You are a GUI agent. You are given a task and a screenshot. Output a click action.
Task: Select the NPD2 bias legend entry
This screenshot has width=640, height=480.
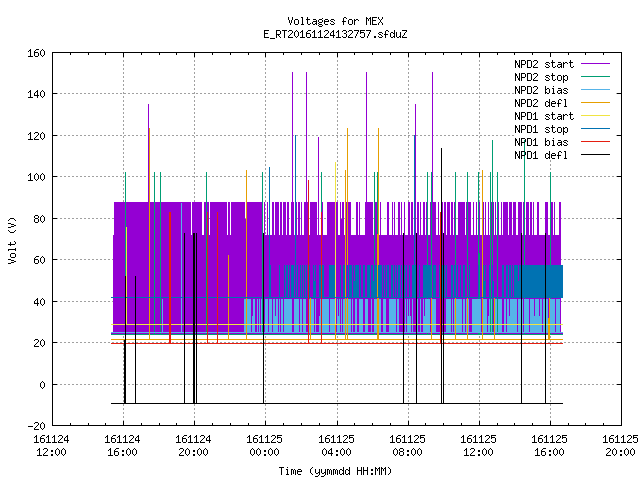tap(562, 90)
